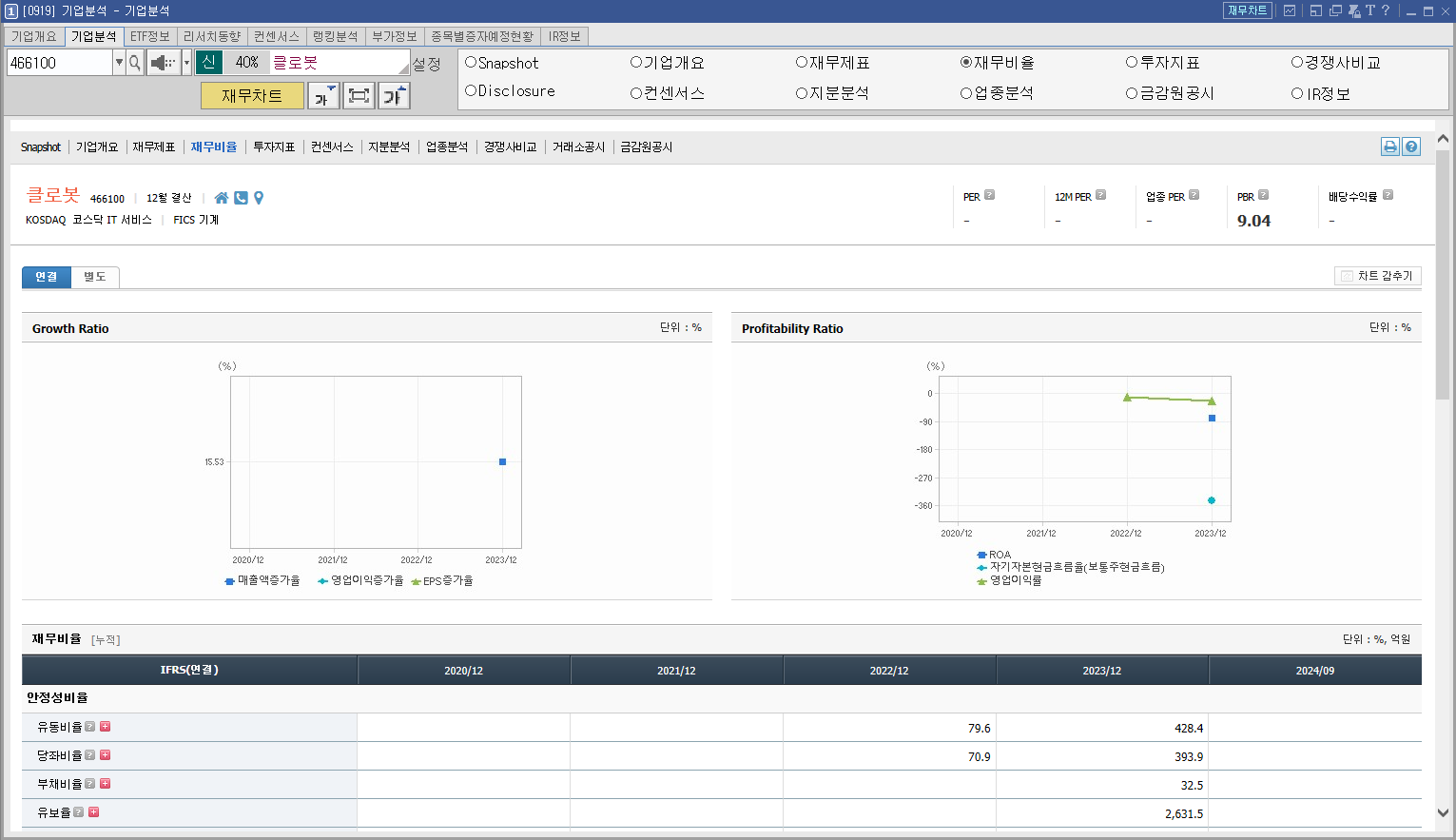The image size is (1456, 840).
Task: Switch to the IR정보 top tab
Action: coord(565,36)
